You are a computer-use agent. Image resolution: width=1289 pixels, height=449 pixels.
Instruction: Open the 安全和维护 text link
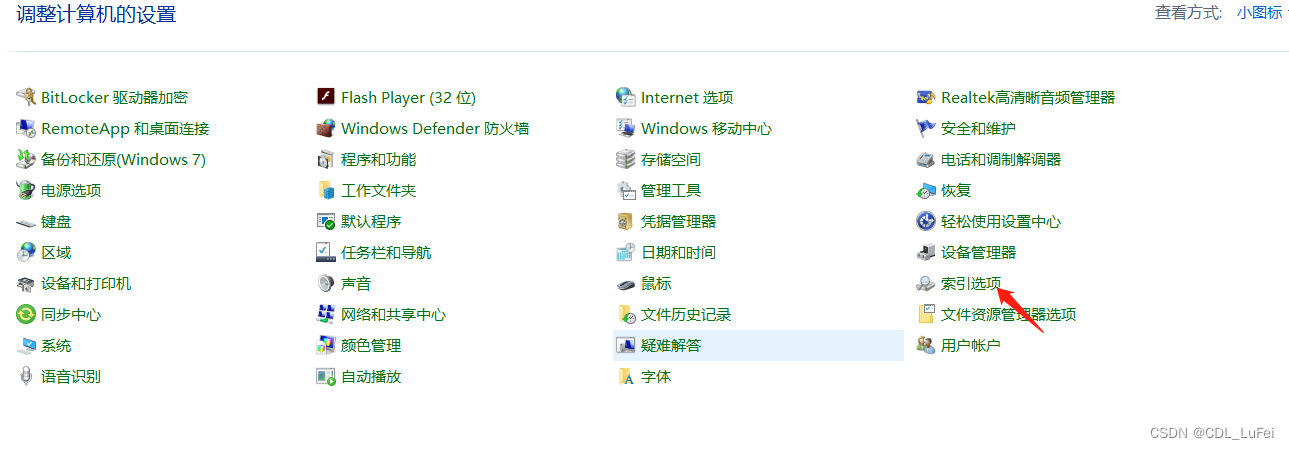[x=978, y=128]
